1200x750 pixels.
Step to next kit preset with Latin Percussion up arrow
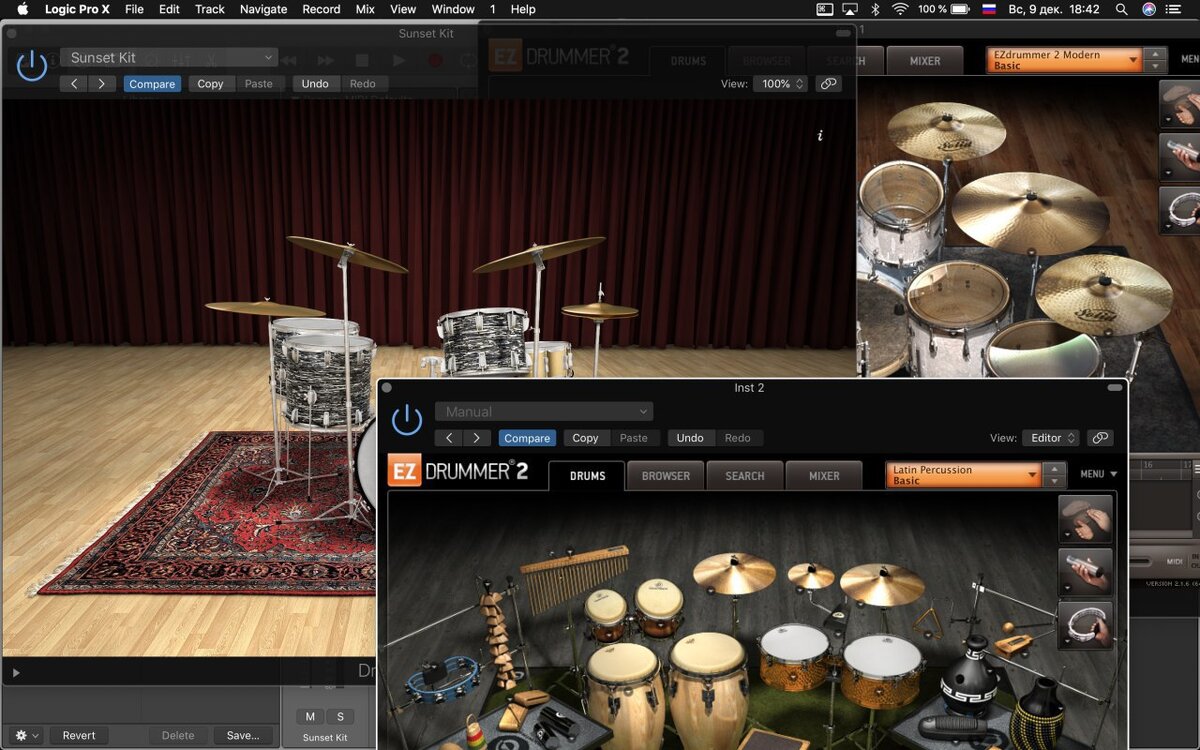(1054, 468)
